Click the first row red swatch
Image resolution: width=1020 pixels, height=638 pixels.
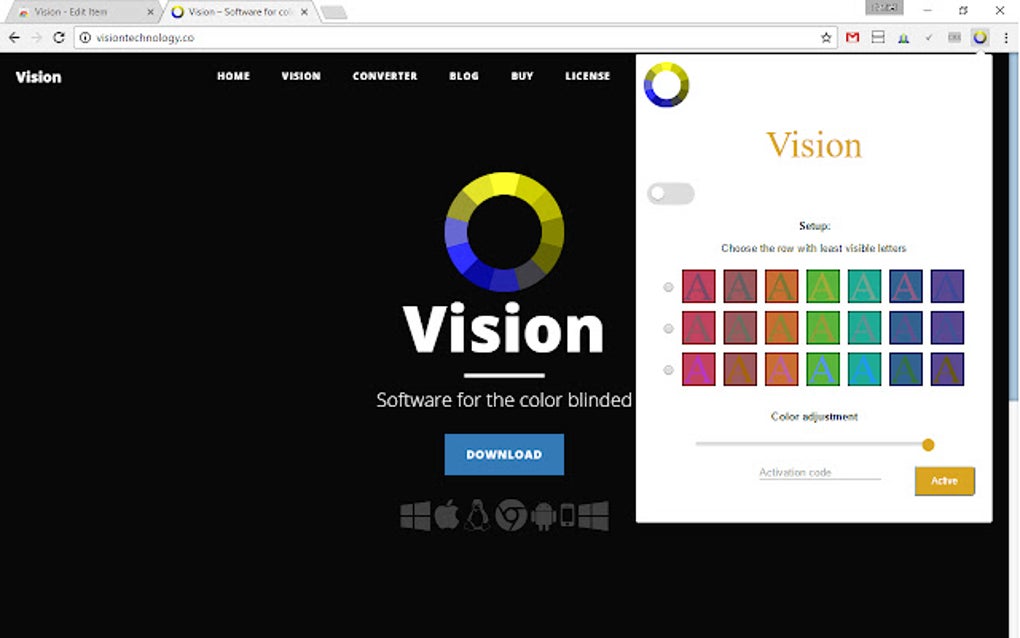pos(699,286)
